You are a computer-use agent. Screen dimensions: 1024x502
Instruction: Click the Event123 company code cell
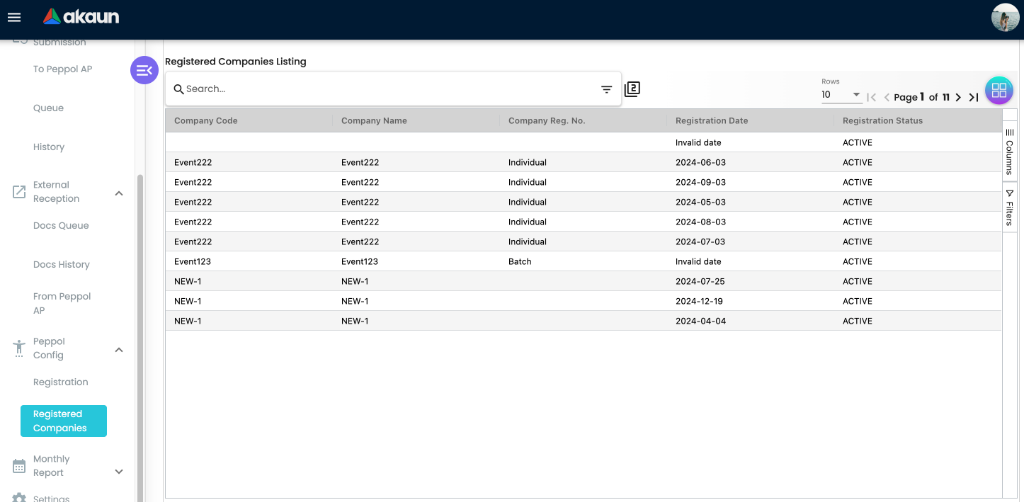click(249, 261)
